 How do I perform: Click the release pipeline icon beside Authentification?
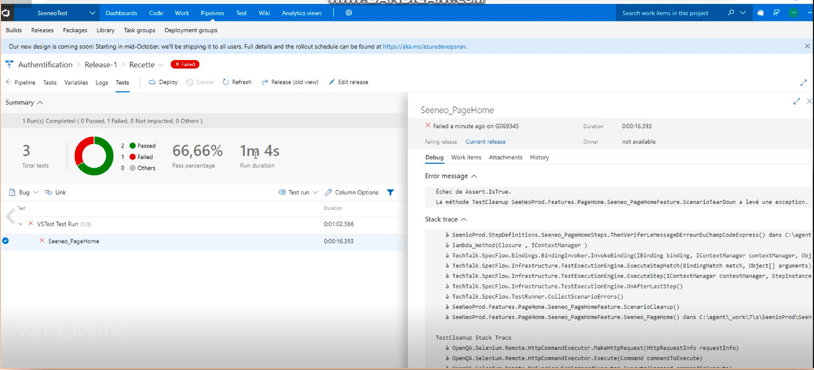[9, 64]
